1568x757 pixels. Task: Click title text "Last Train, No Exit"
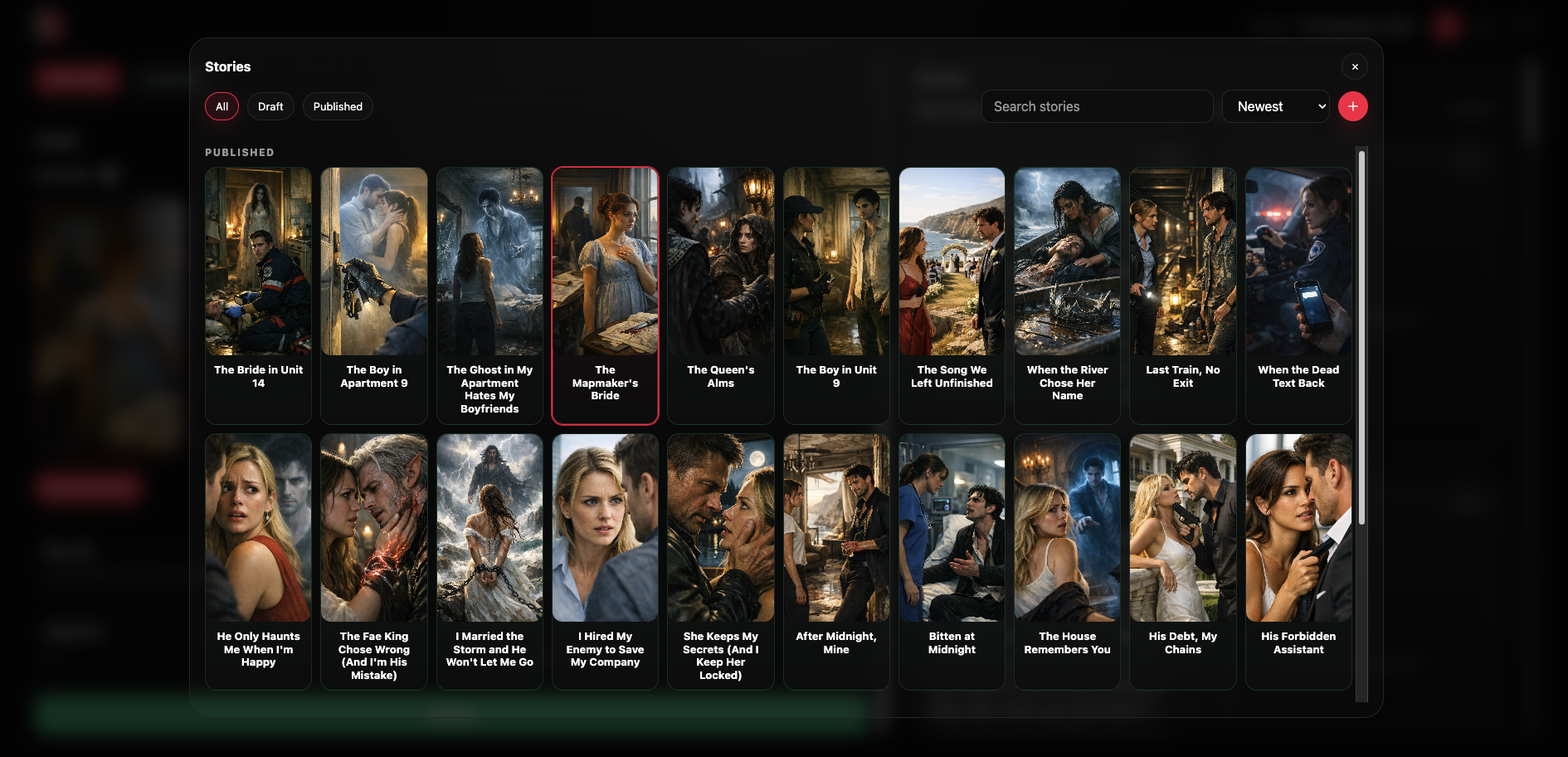coord(1183,376)
